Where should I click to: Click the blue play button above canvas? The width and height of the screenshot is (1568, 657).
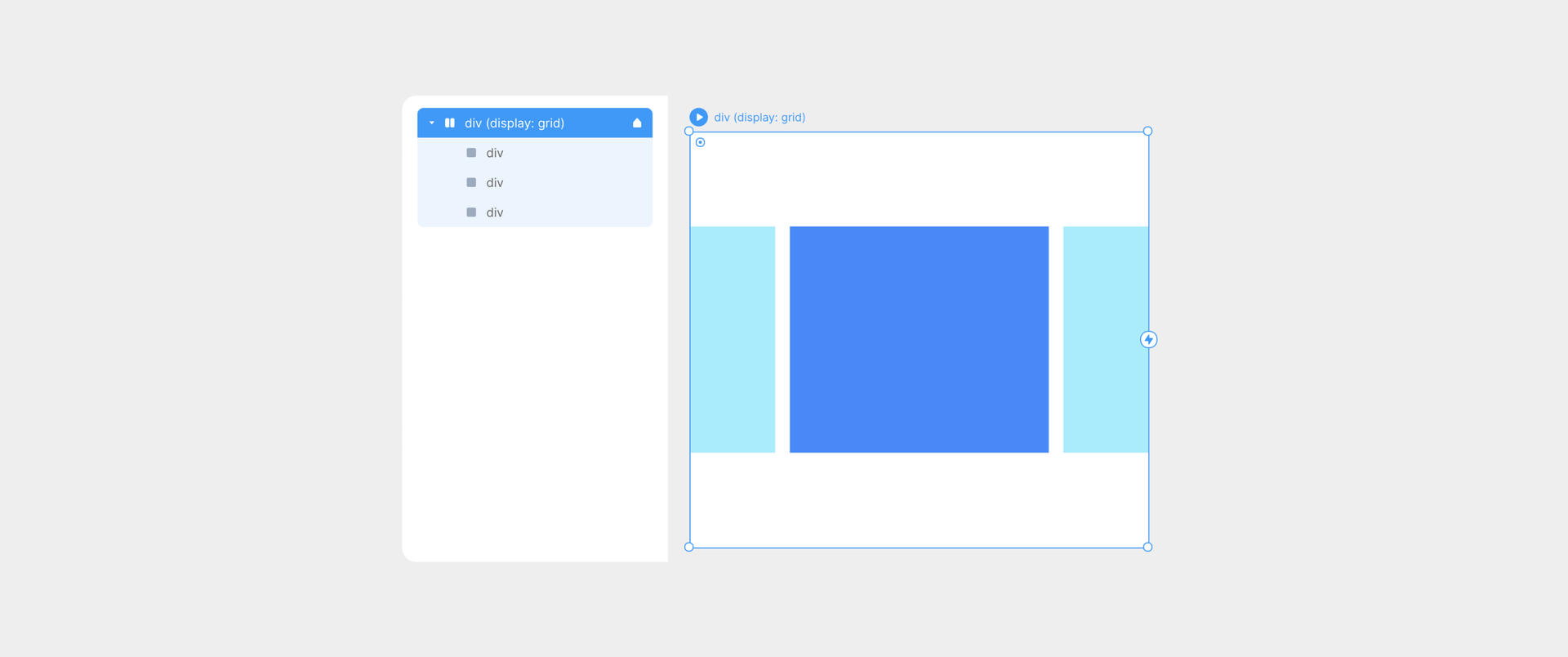(x=698, y=117)
